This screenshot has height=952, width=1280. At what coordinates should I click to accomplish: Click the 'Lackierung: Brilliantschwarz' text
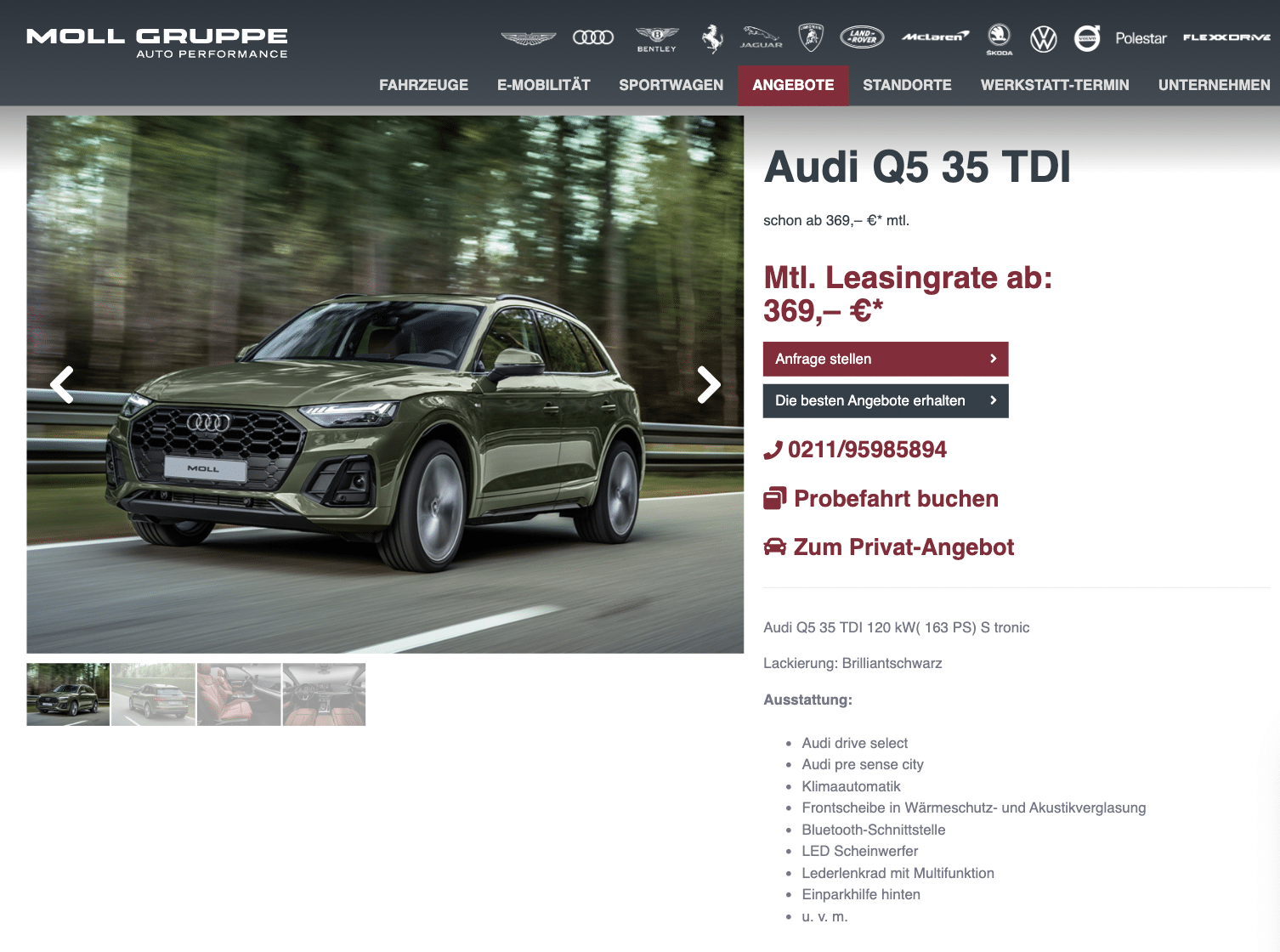852,663
